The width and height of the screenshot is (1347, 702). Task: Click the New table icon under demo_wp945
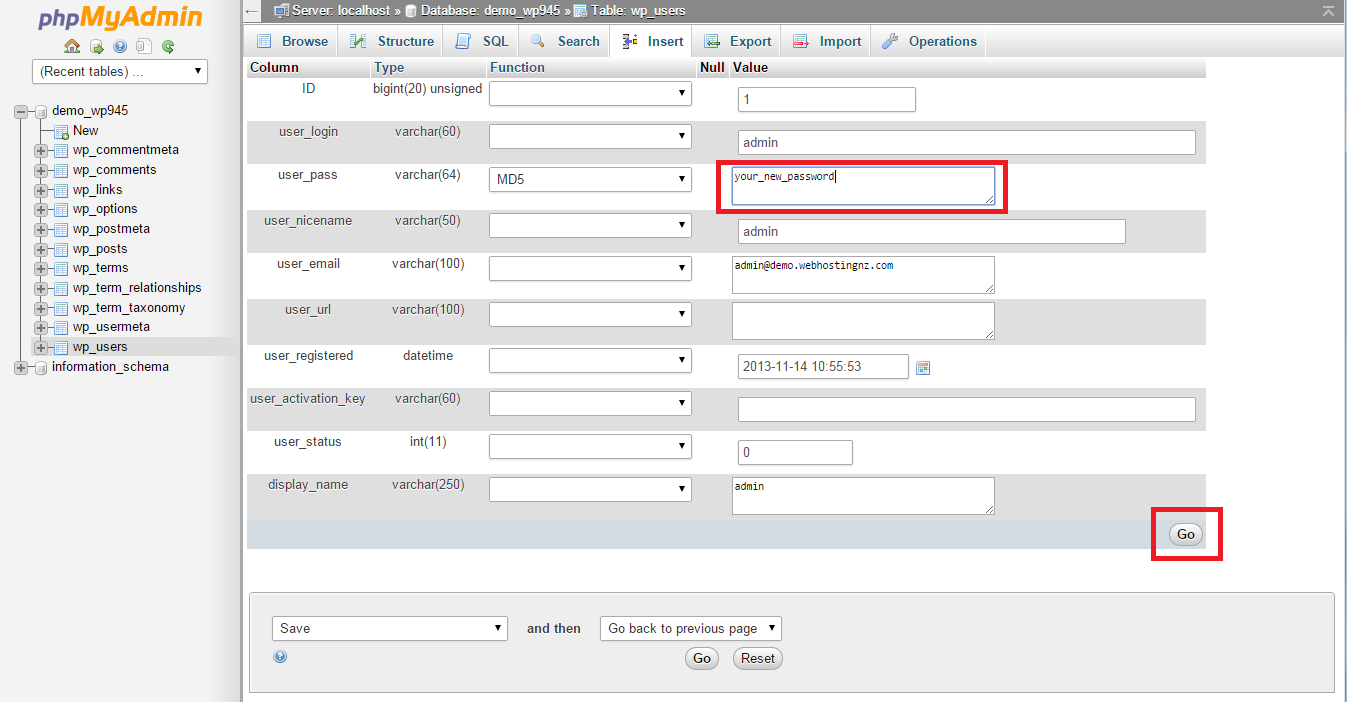60,131
